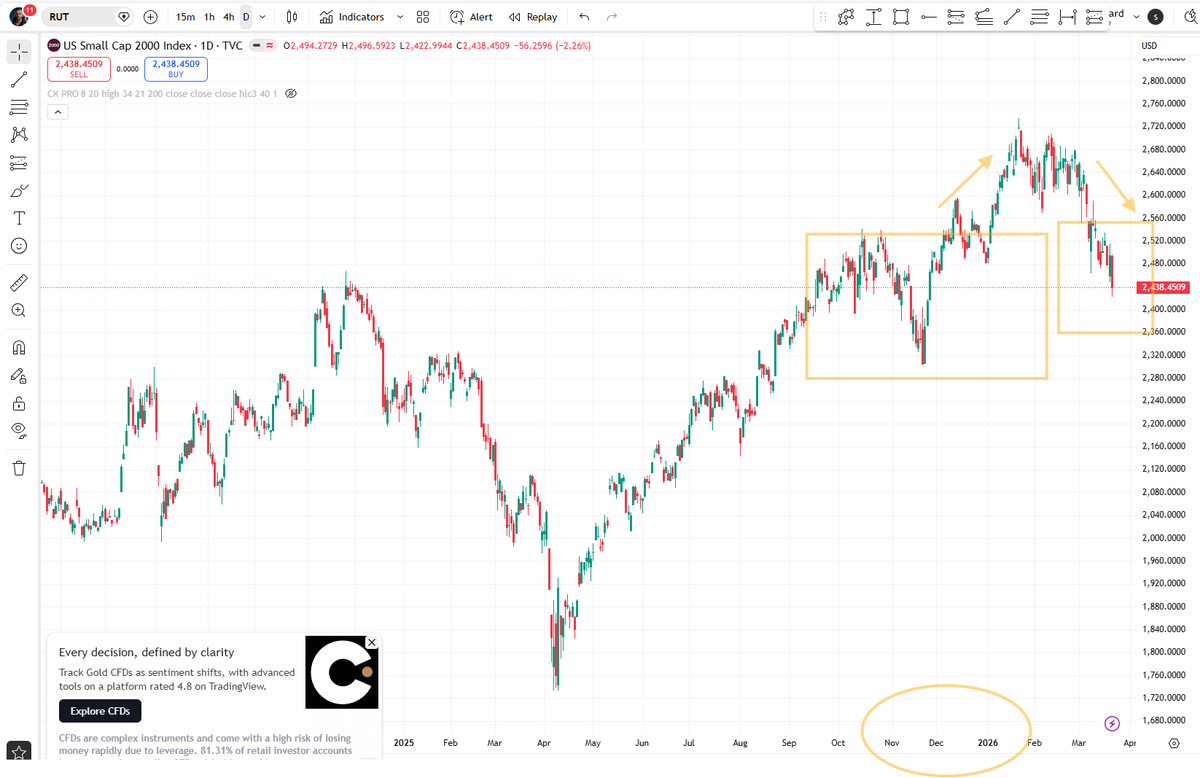Select the crosshair cursor tool
Screen dimensions: 1200x778
[19, 51]
